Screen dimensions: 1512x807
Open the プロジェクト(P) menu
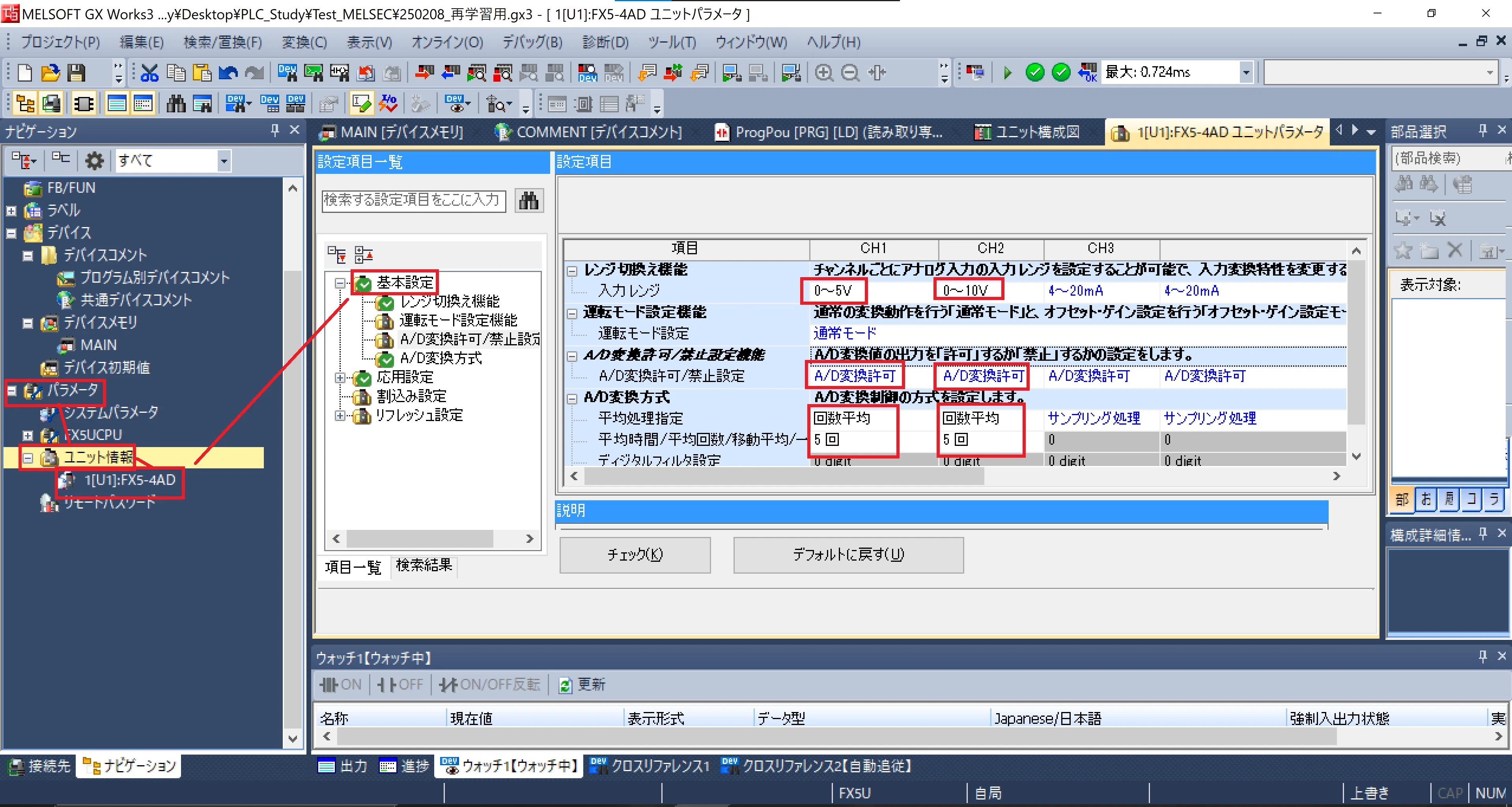click(60, 42)
